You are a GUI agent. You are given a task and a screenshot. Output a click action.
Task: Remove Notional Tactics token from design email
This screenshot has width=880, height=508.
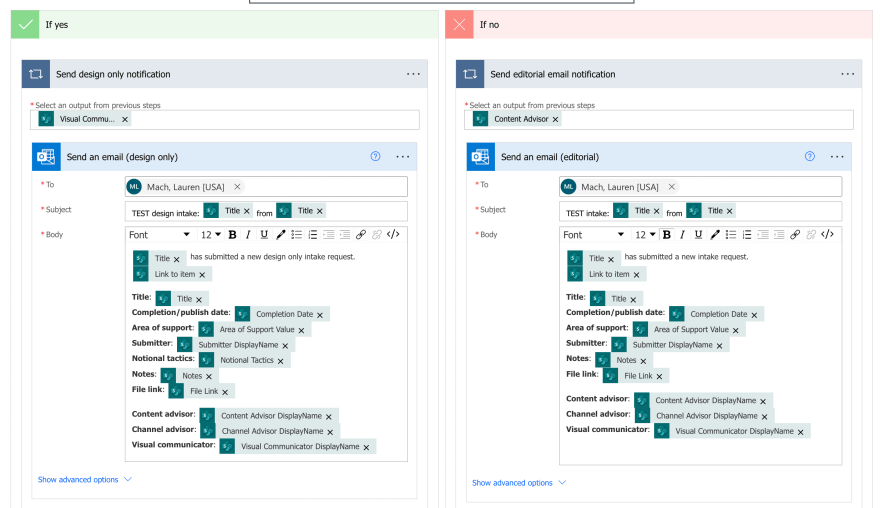[x=281, y=361]
